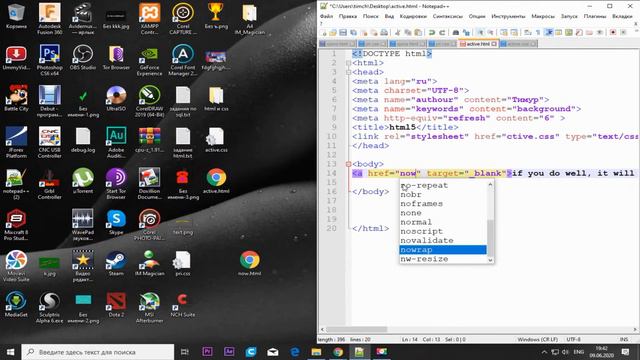
Task: Select noscript in the autocomplete list
Action: point(443,231)
